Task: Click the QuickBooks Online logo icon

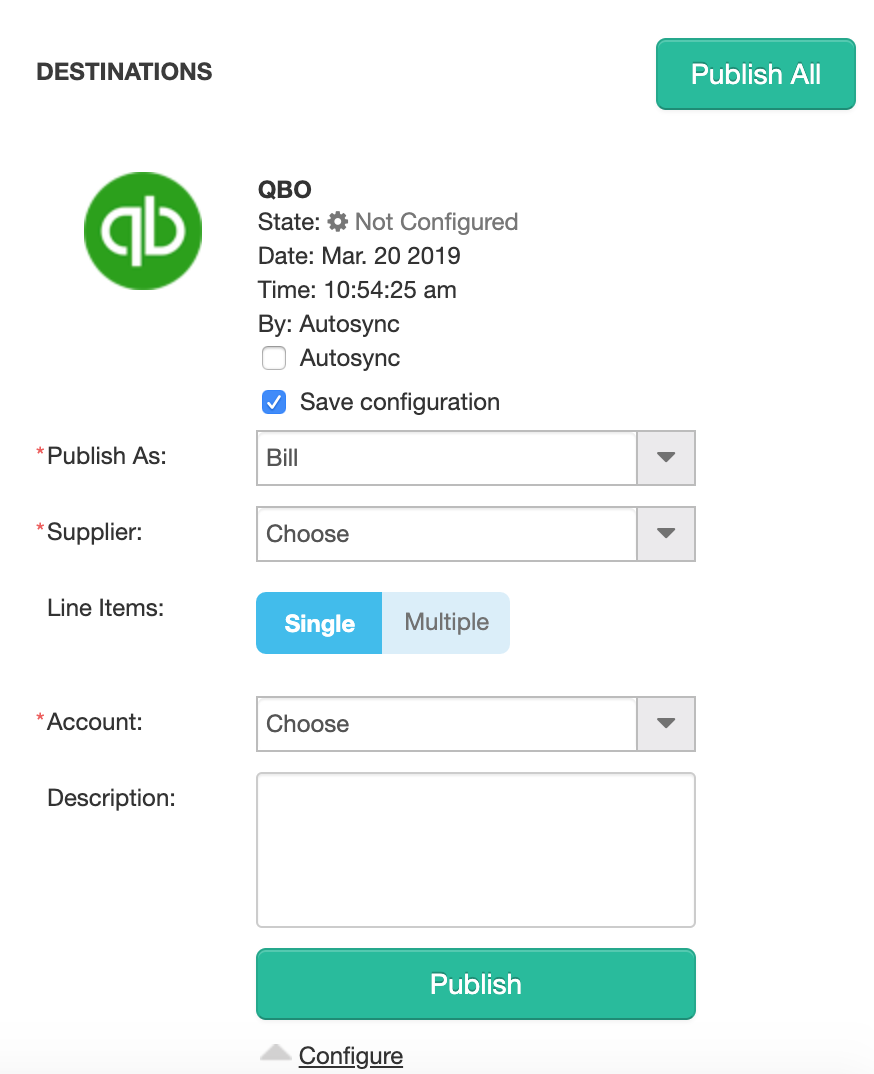Action: pyautogui.click(x=142, y=231)
